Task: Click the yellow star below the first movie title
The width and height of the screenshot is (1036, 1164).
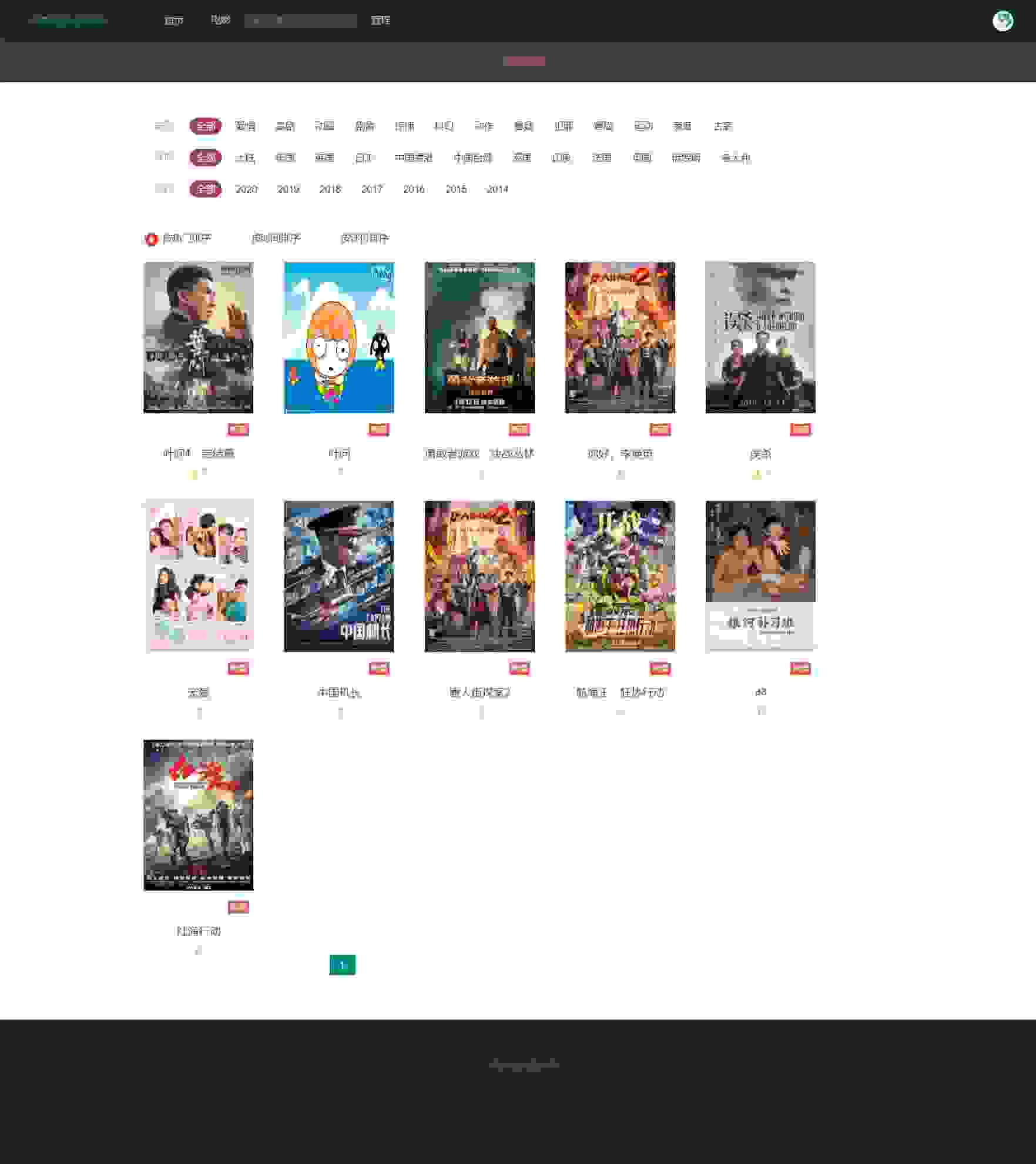Action: [x=194, y=474]
